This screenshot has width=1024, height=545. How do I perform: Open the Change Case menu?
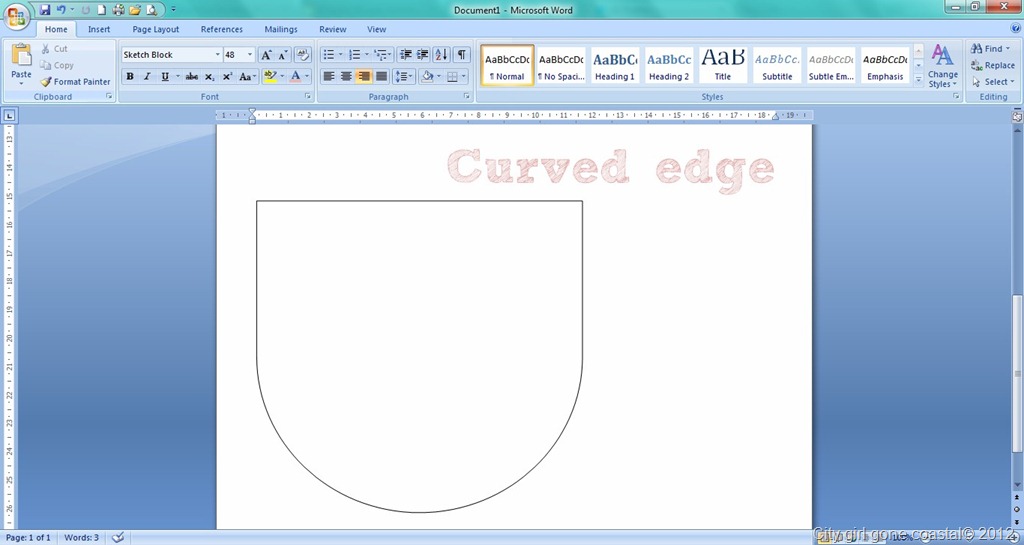[x=247, y=76]
